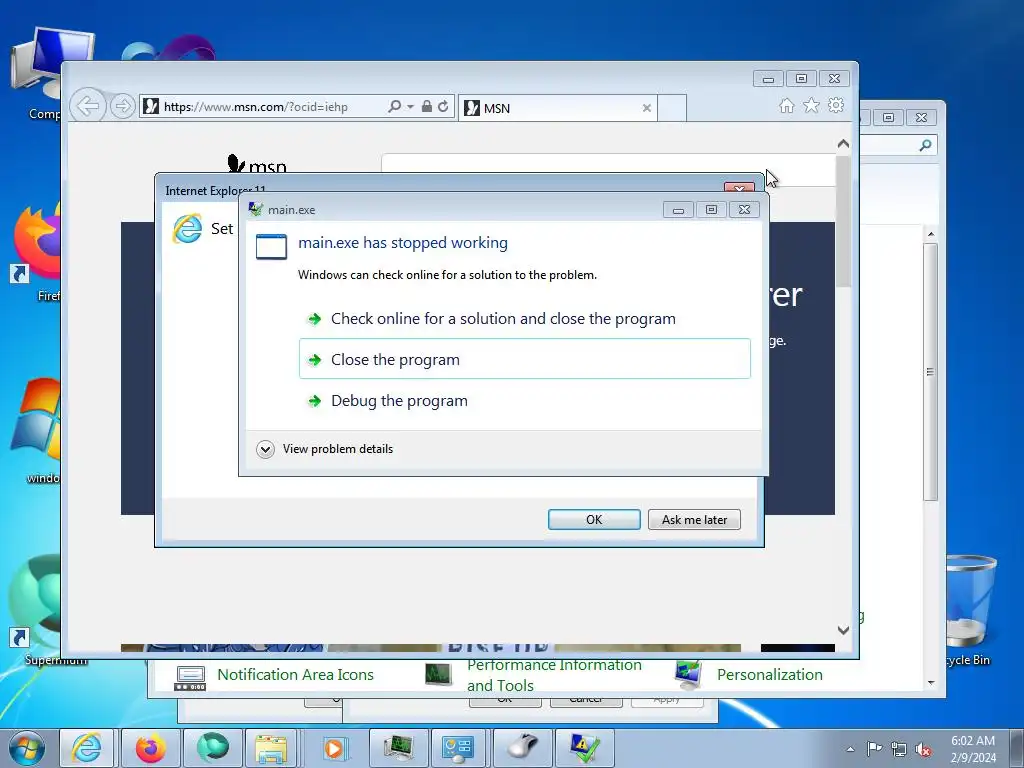The height and width of the screenshot is (768, 1024).
Task: Open address bar autocomplete dropdown arrow
Action: click(410, 106)
